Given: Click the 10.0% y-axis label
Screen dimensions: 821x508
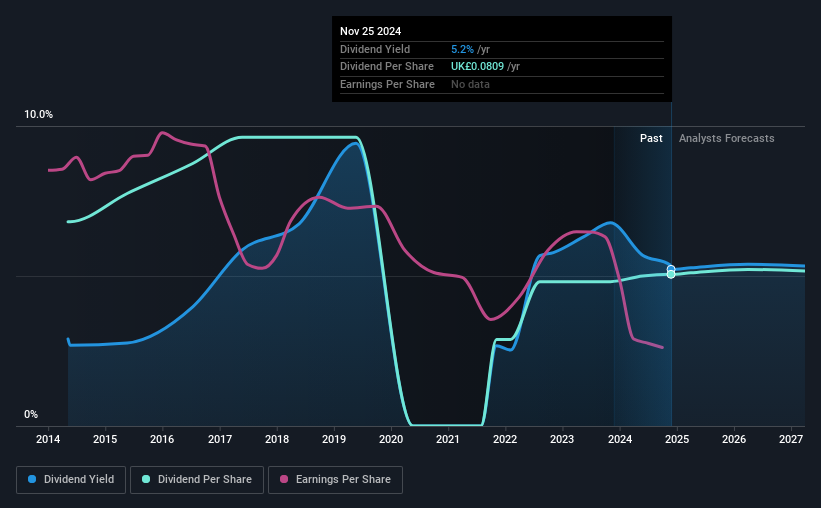Looking at the screenshot, I should [39, 115].
